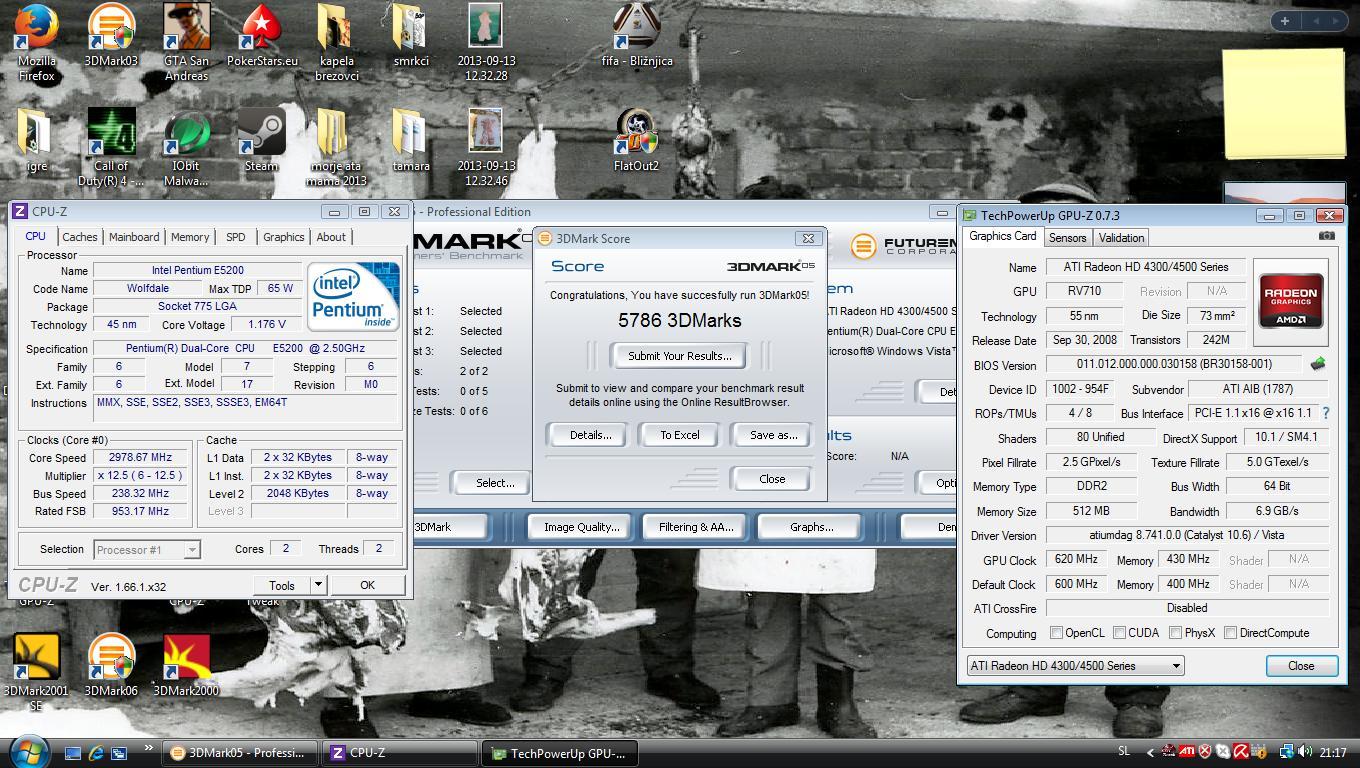Export score To Excel
The width and height of the screenshot is (1360, 768).
click(x=679, y=435)
